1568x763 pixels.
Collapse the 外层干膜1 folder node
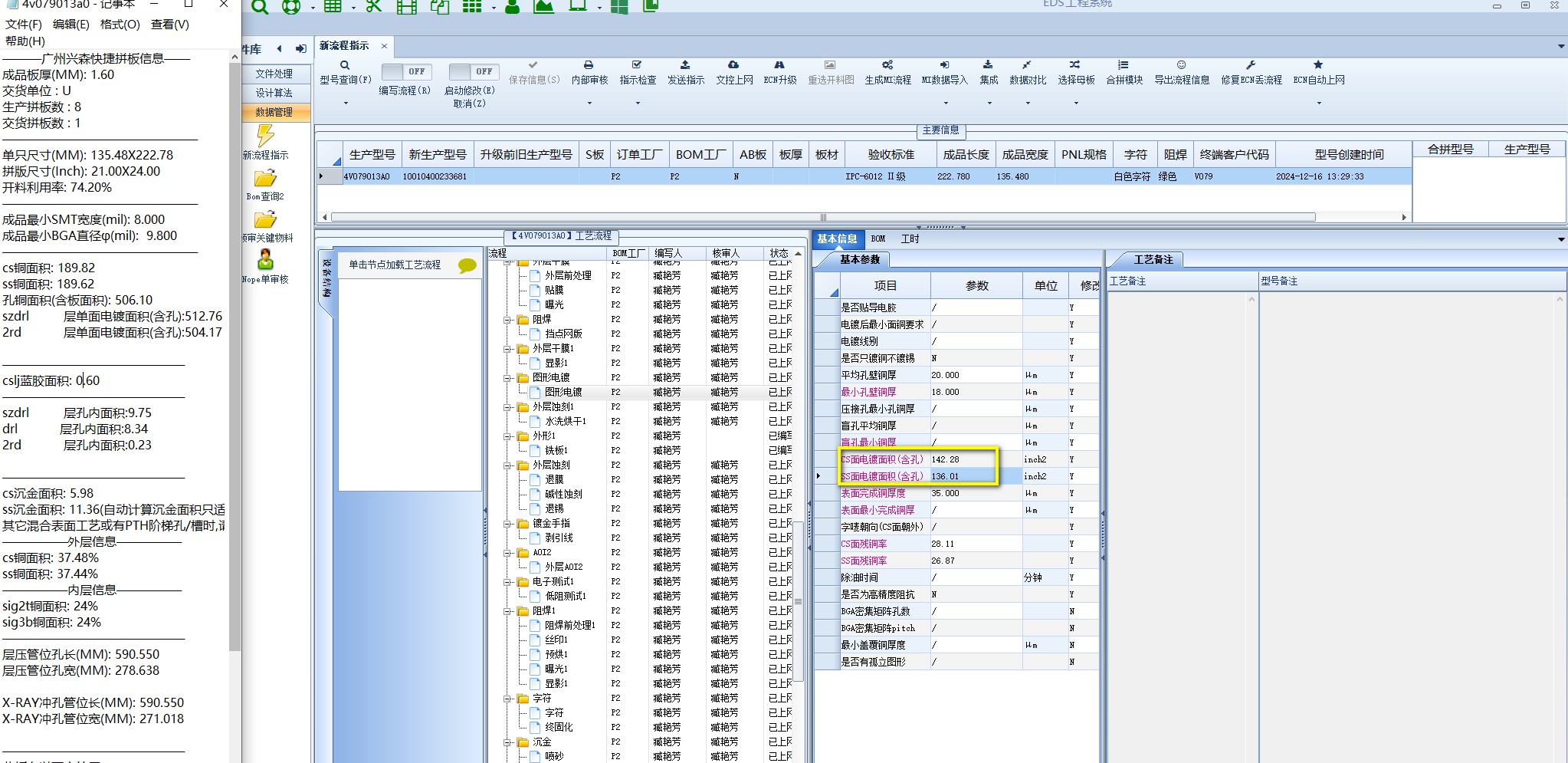(x=507, y=349)
